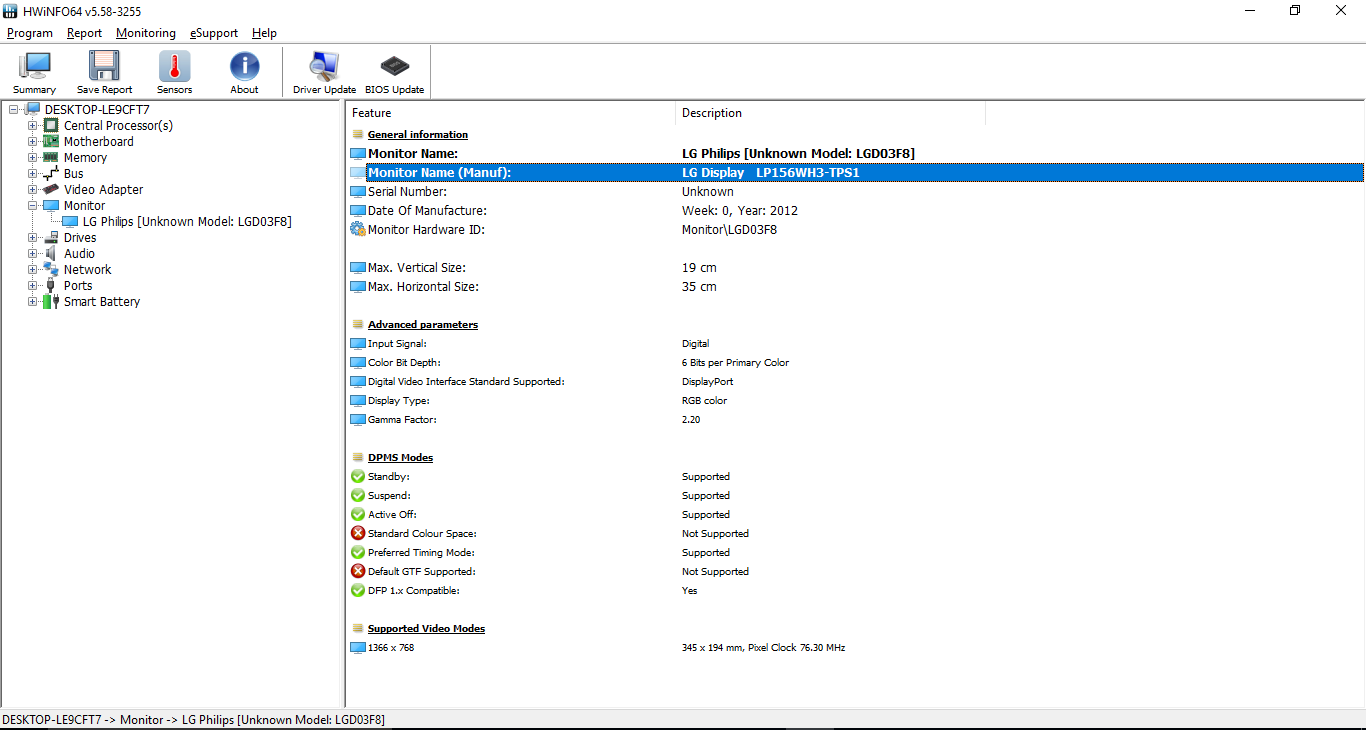
Task: Open the eSupport menu
Action: [214, 33]
